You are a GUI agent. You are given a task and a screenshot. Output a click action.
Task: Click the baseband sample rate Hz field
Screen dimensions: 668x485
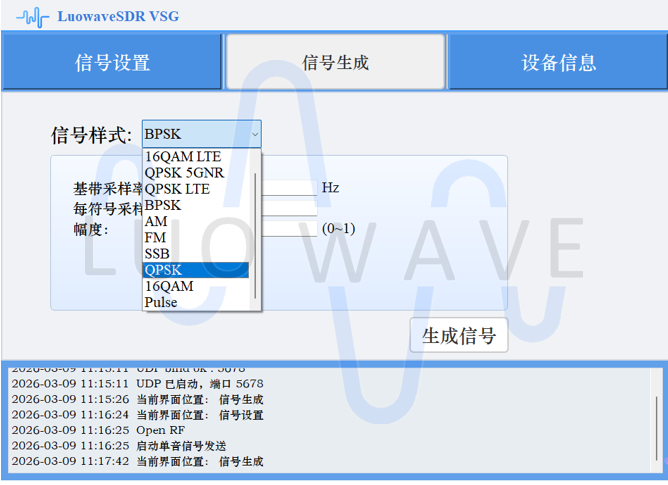289,188
